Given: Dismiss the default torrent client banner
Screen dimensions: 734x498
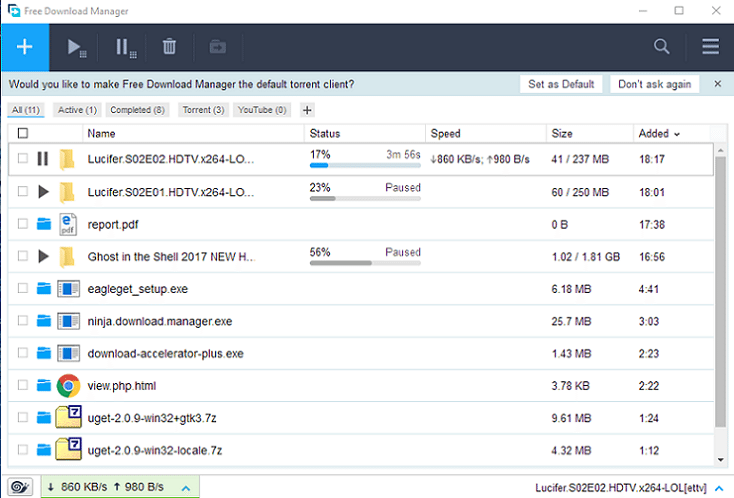Looking at the screenshot, I should click(717, 84).
